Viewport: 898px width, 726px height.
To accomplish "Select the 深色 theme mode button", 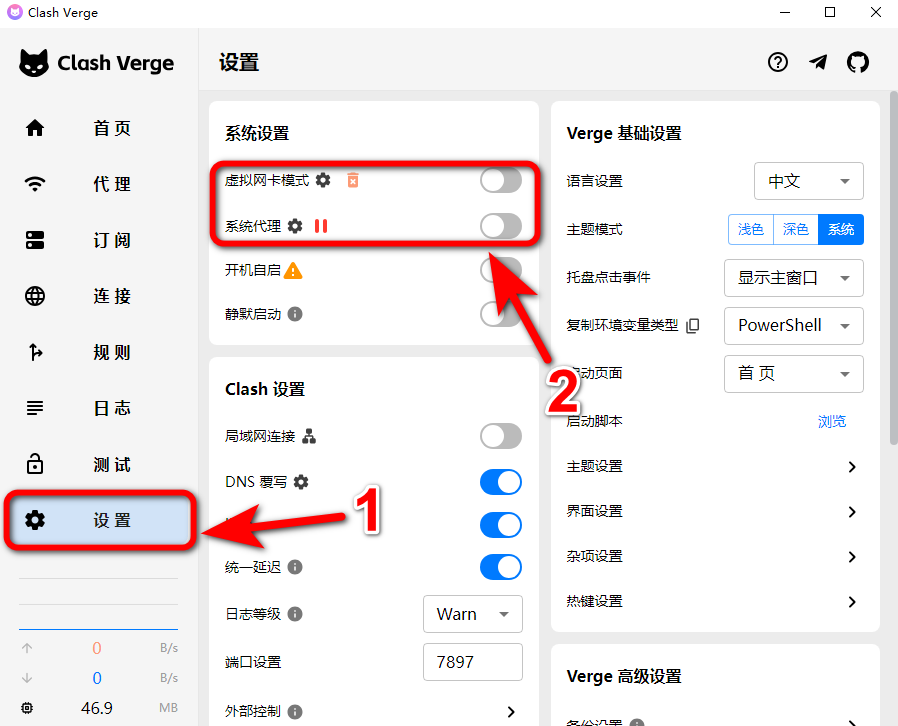I will (796, 229).
